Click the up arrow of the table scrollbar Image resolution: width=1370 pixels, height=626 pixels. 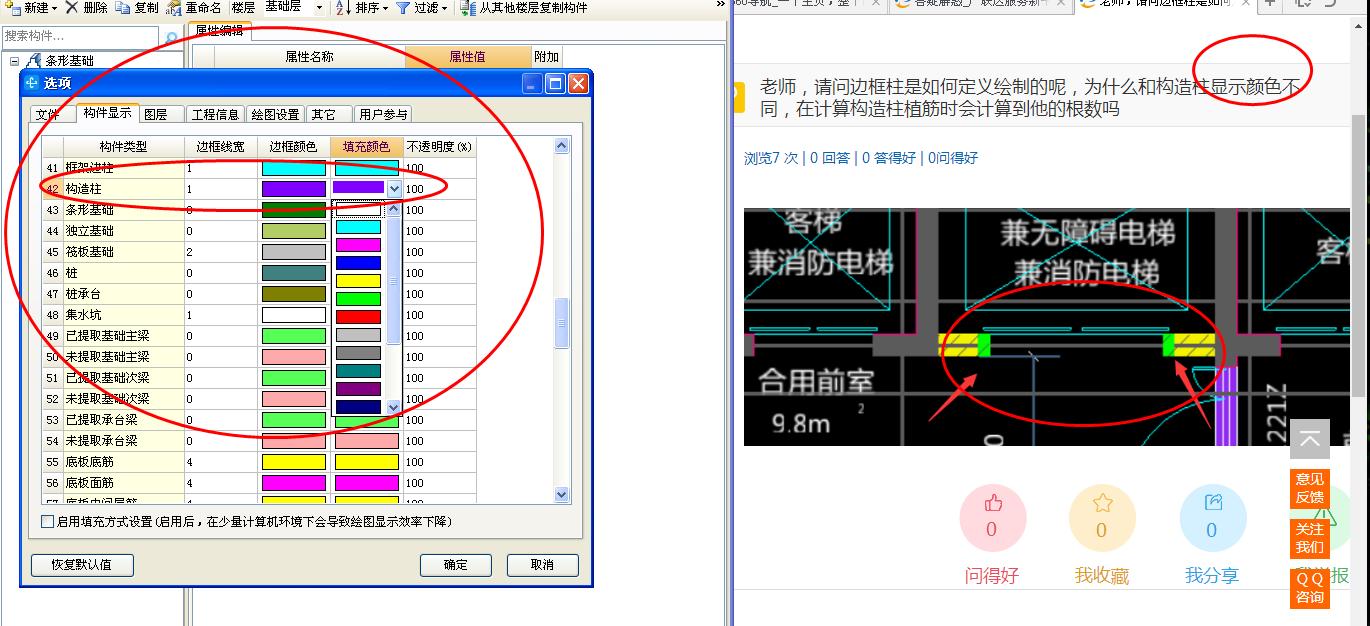(x=561, y=146)
